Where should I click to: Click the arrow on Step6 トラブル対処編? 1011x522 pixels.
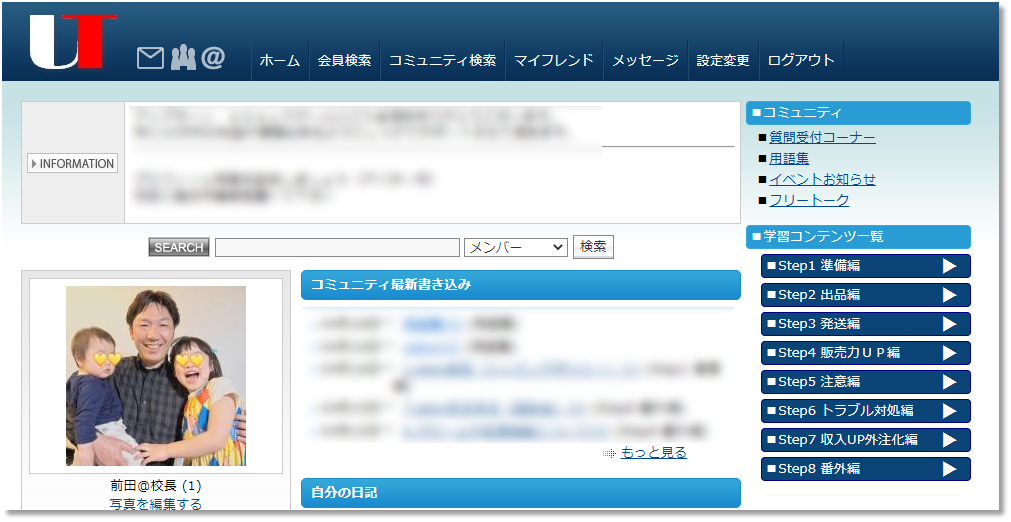coord(949,411)
